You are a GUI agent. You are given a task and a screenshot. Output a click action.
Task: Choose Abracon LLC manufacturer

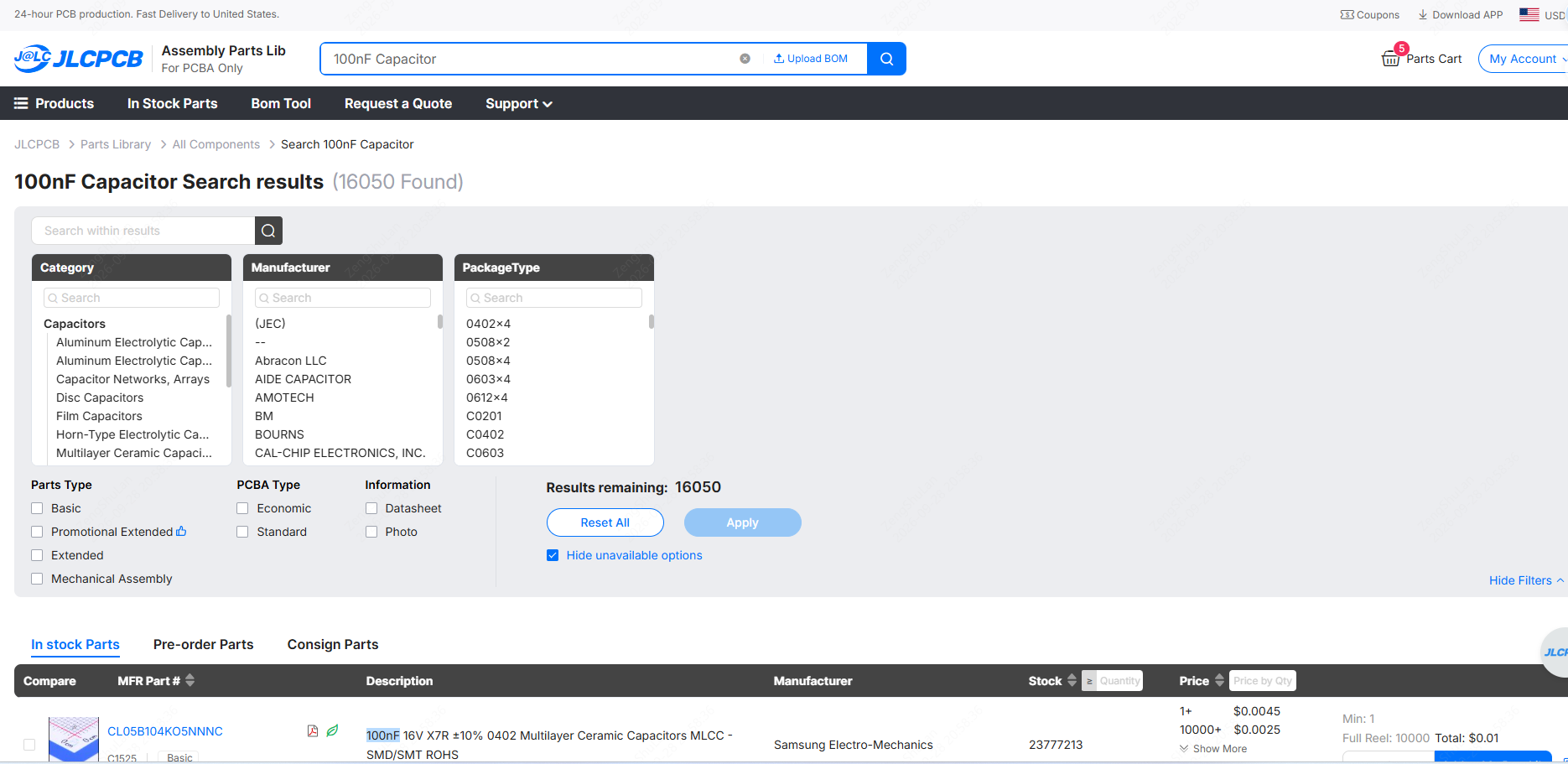[x=291, y=361]
